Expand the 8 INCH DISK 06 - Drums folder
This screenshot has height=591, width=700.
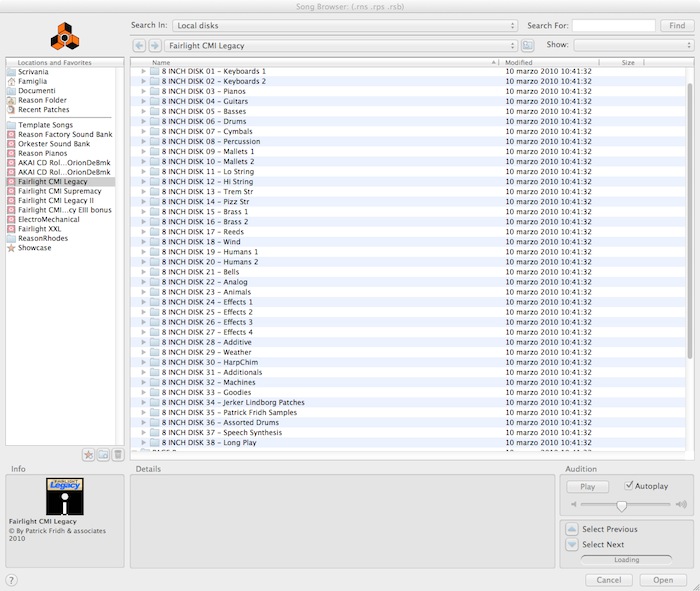pos(144,122)
